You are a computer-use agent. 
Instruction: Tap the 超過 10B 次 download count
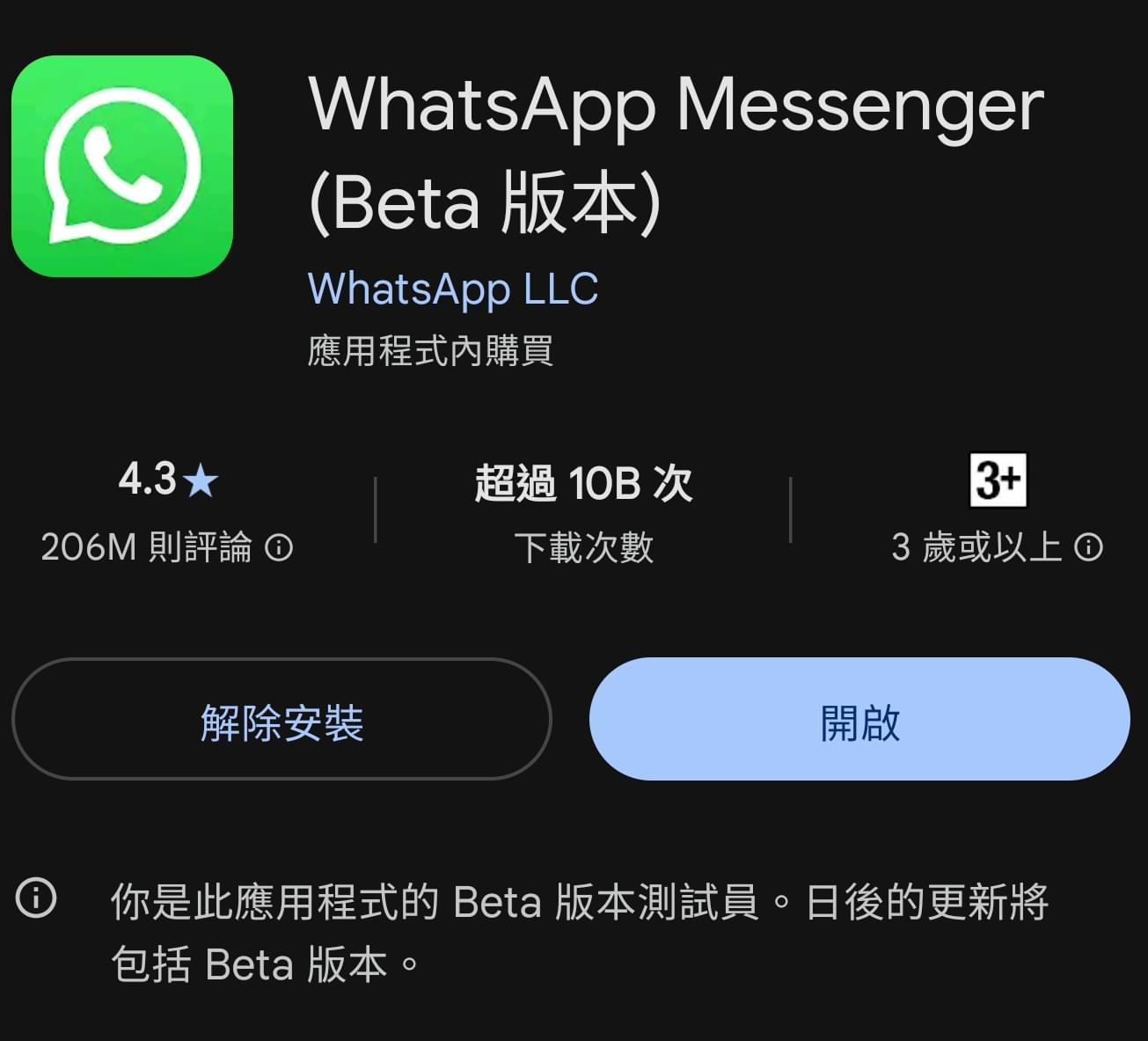pyautogui.click(x=583, y=483)
